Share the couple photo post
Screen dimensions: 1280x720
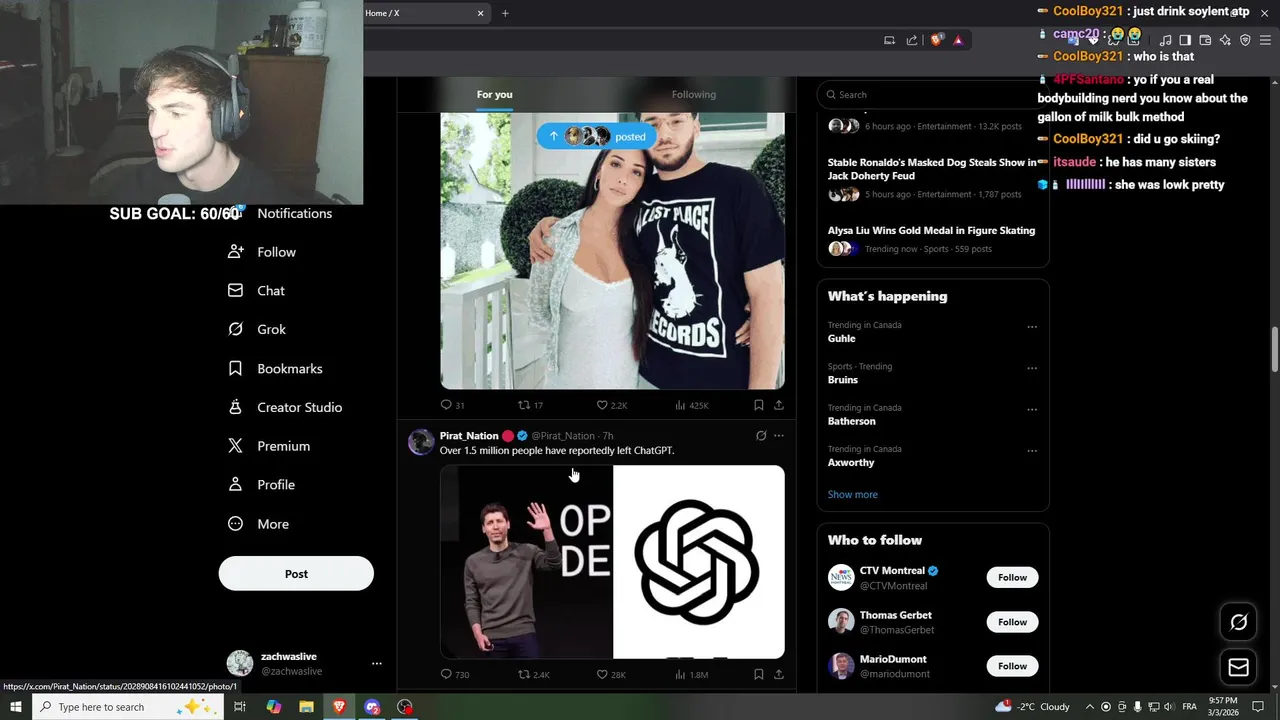pyautogui.click(x=778, y=405)
